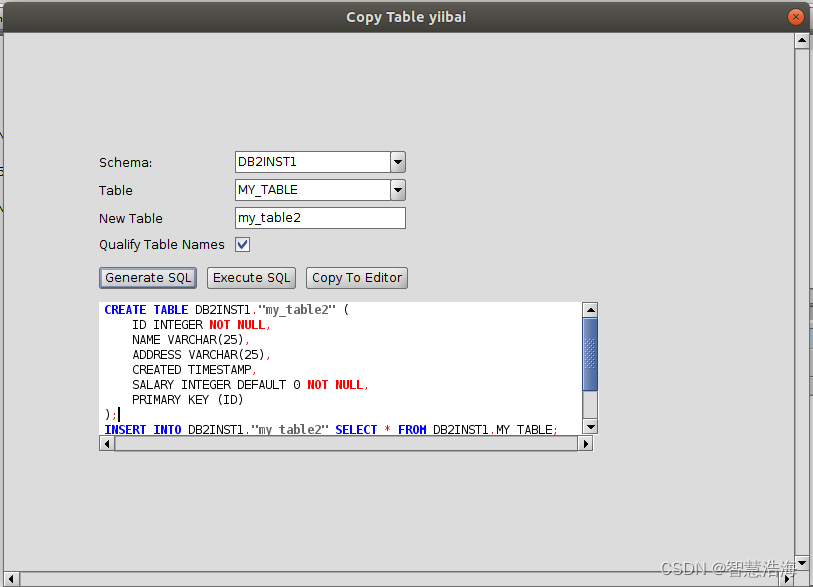Screen dimensions: 813x587
Task: Click the horizontal scrollbar's left arrow
Action: coord(106,443)
